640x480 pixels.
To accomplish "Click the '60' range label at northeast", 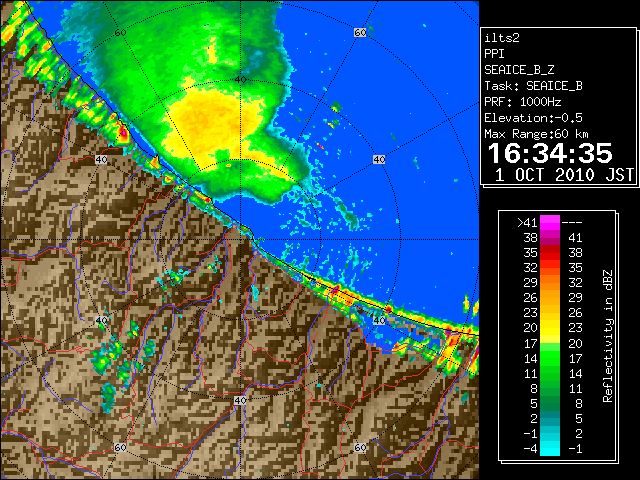I will coord(360,33).
